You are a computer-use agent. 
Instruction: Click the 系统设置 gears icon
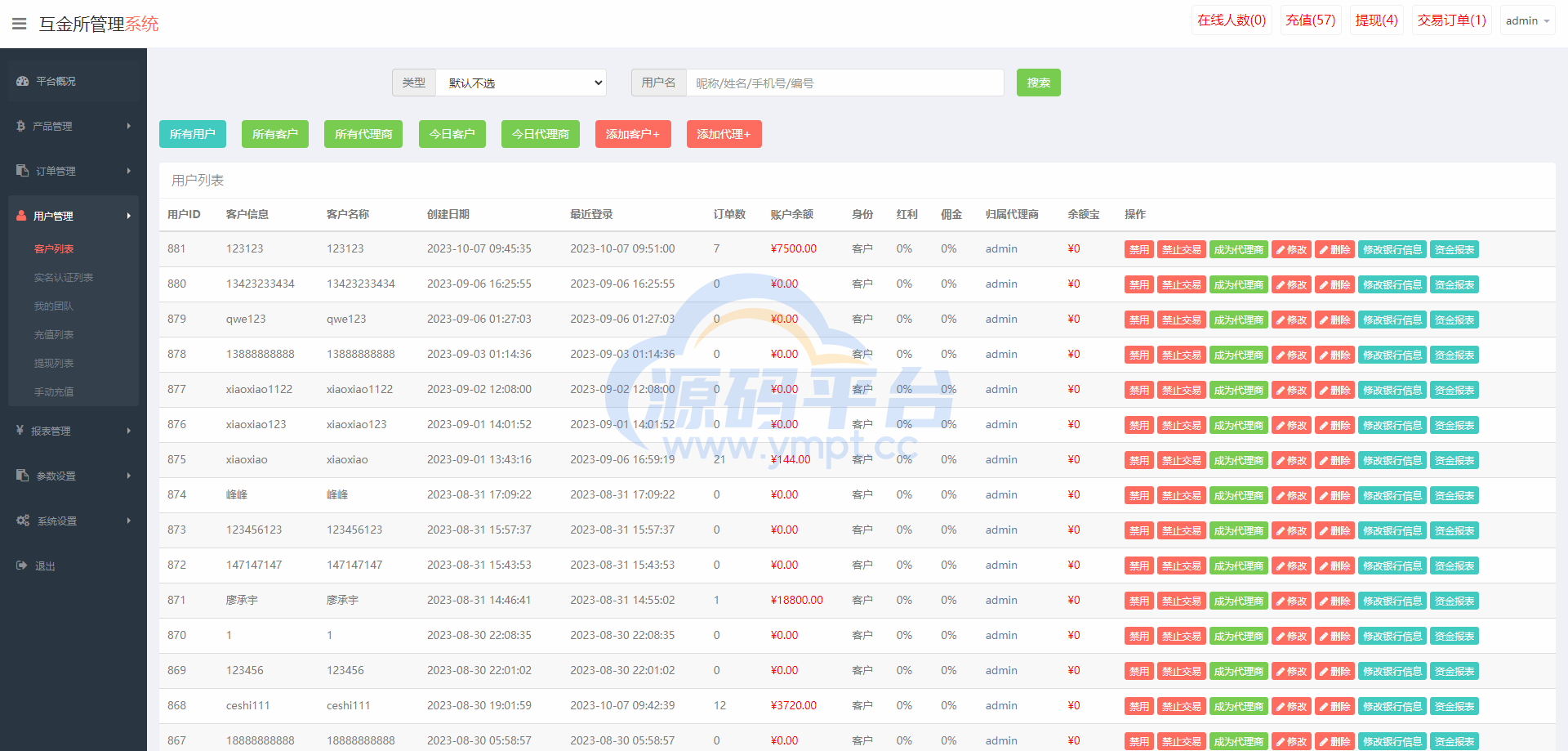23,521
